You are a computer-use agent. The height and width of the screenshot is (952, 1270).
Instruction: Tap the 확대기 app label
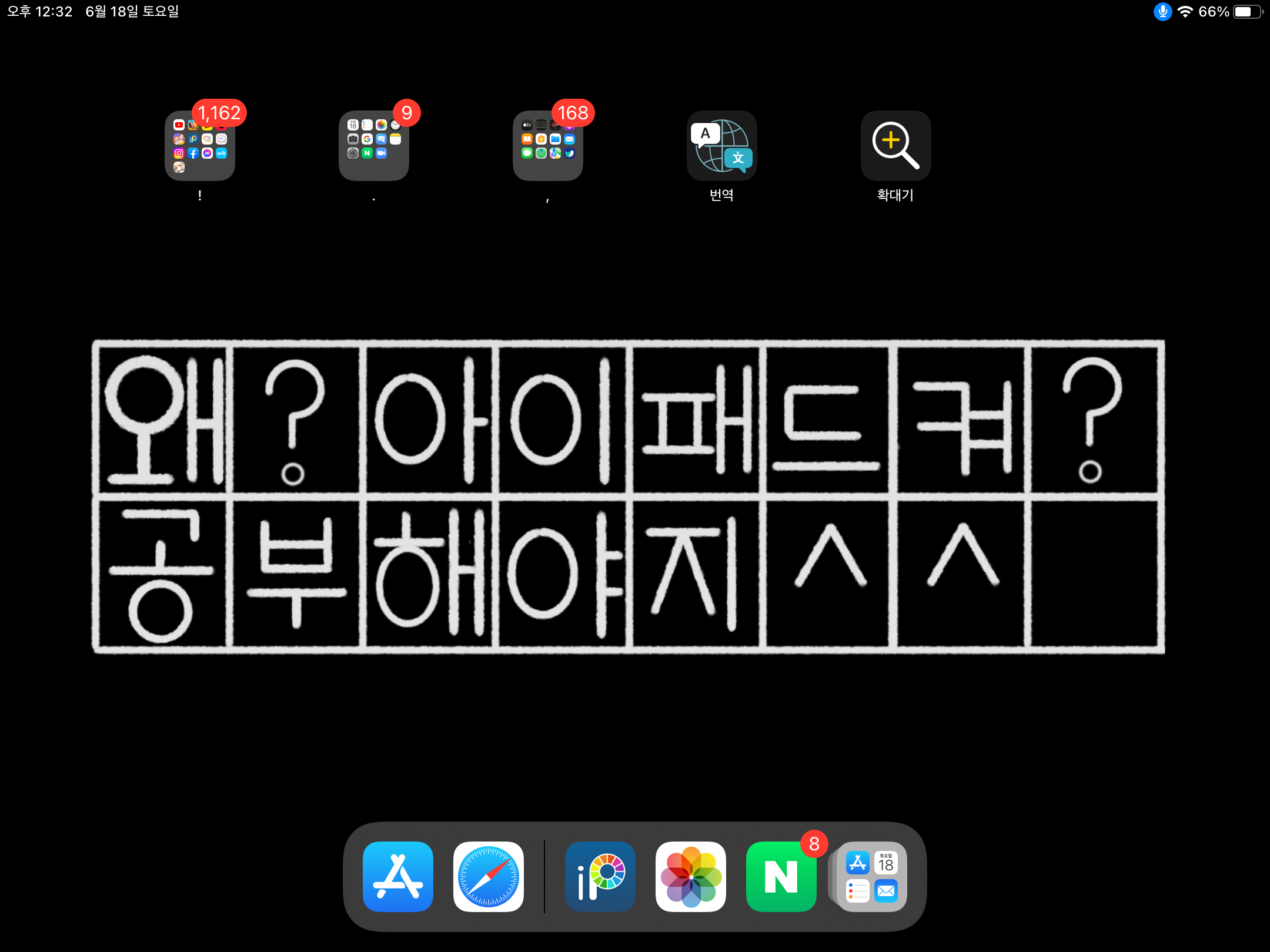pyautogui.click(x=895, y=195)
